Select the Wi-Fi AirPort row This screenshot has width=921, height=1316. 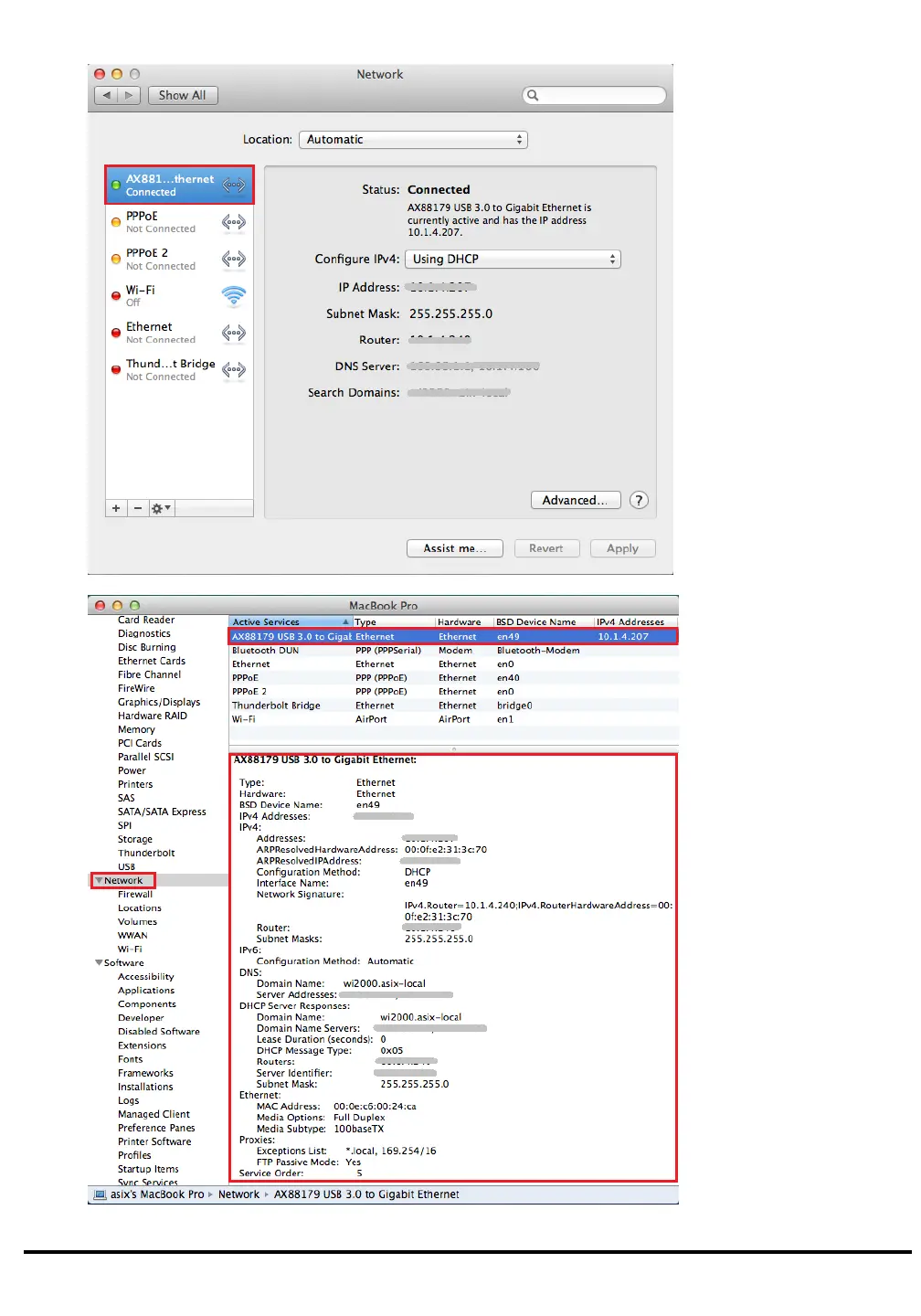453,719
